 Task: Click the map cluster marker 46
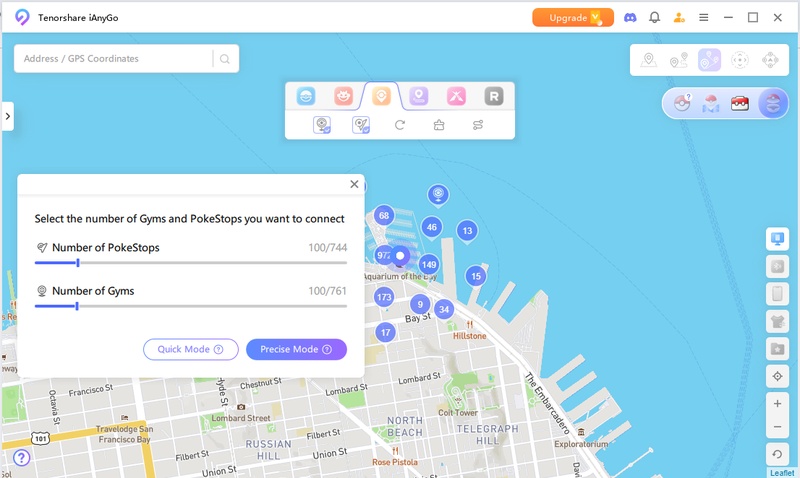(x=432, y=227)
